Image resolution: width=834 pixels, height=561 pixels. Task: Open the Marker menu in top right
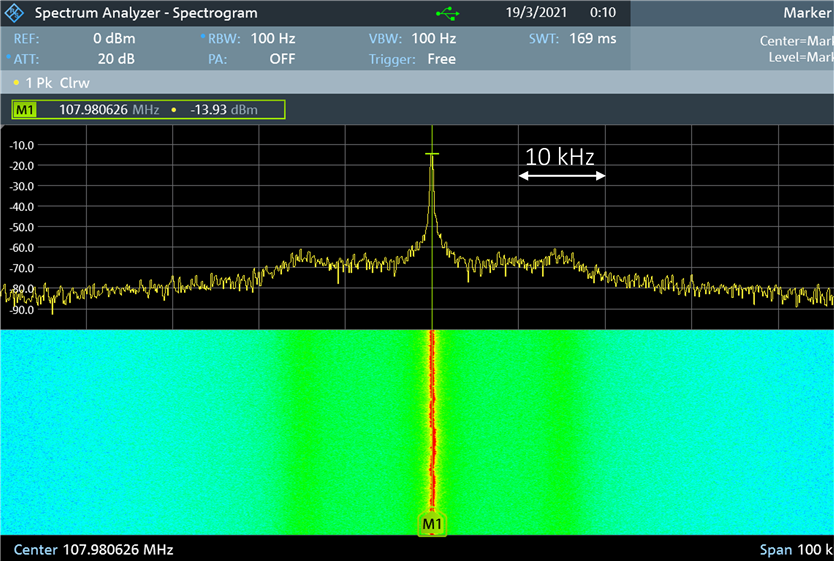click(x=806, y=13)
